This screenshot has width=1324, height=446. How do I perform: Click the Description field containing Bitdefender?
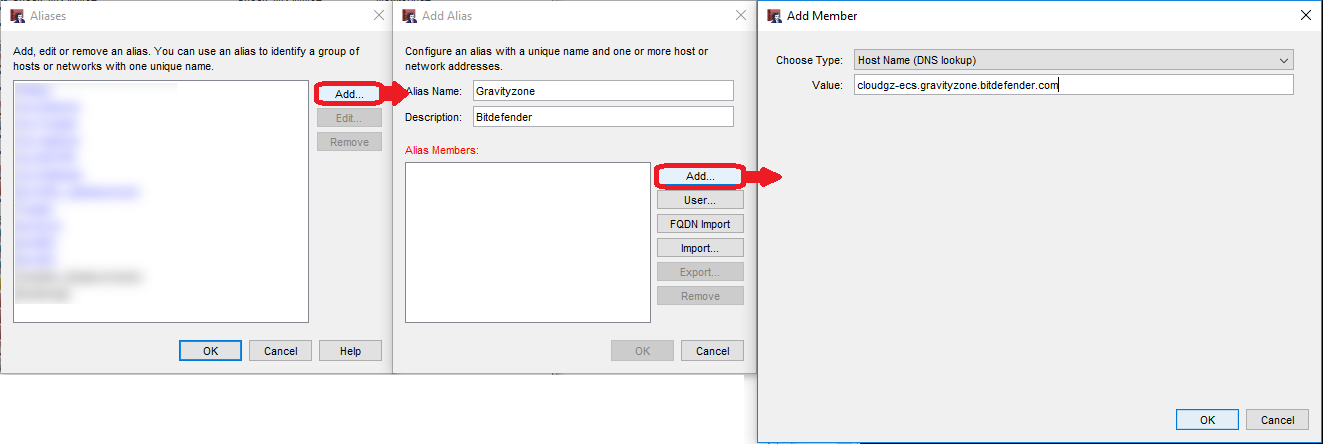pyautogui.click(x=602, y=117)
